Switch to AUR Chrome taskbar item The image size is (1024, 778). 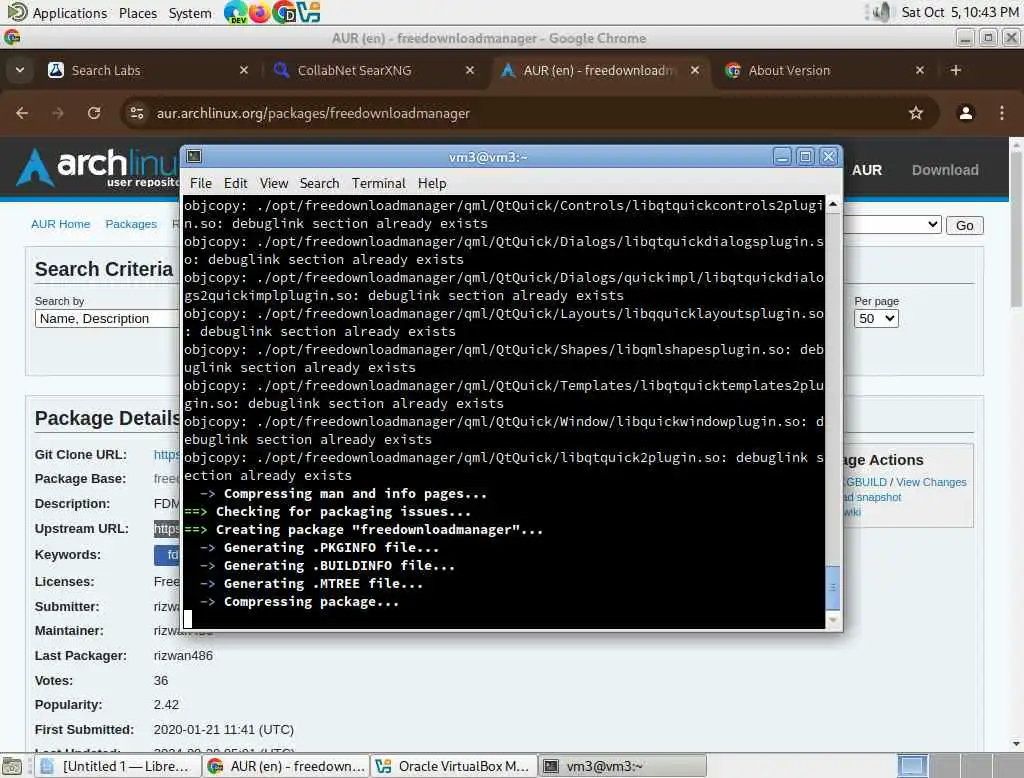click(286, 766)
